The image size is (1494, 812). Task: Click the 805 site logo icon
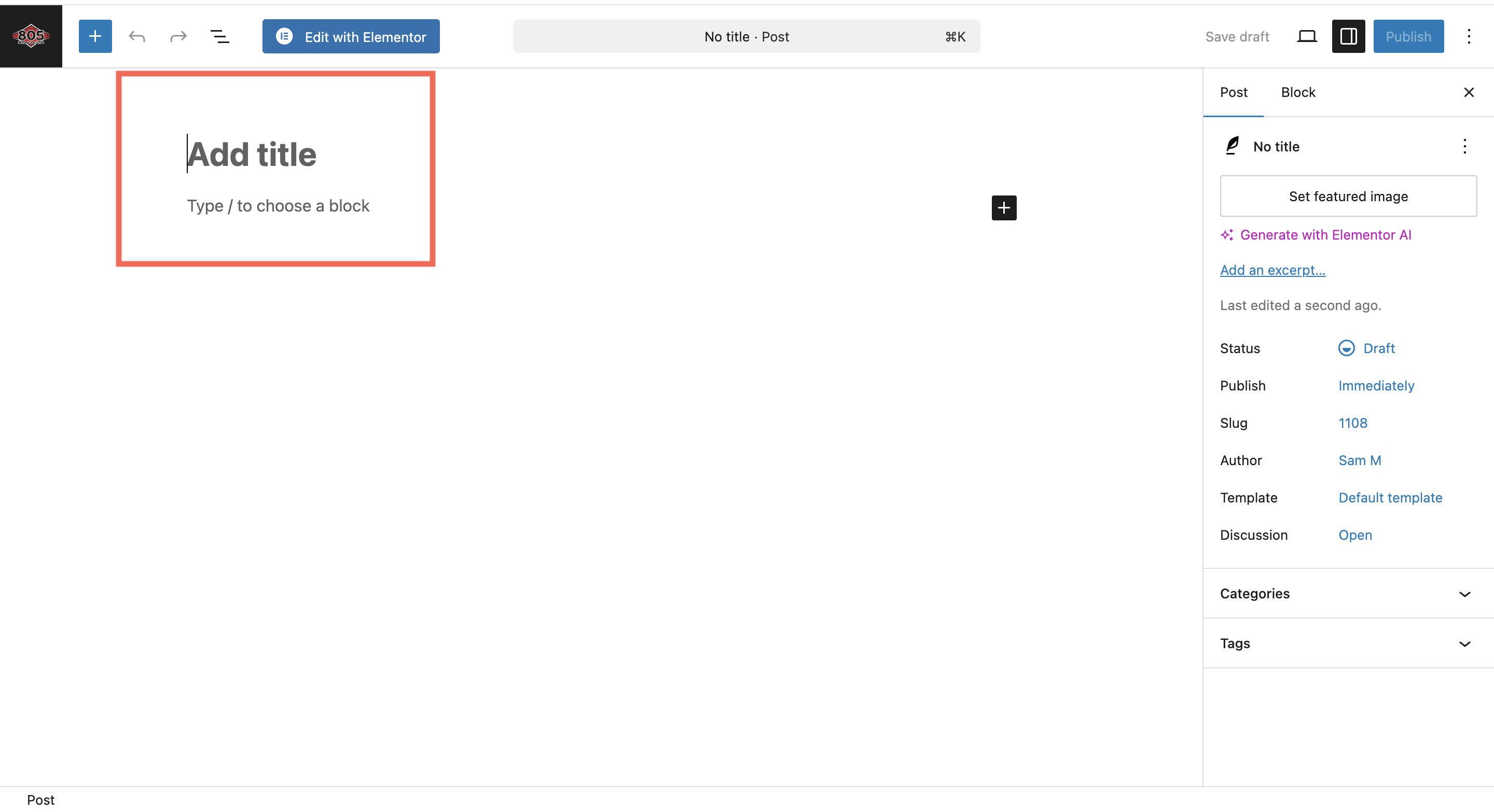[x=31, y=36]
